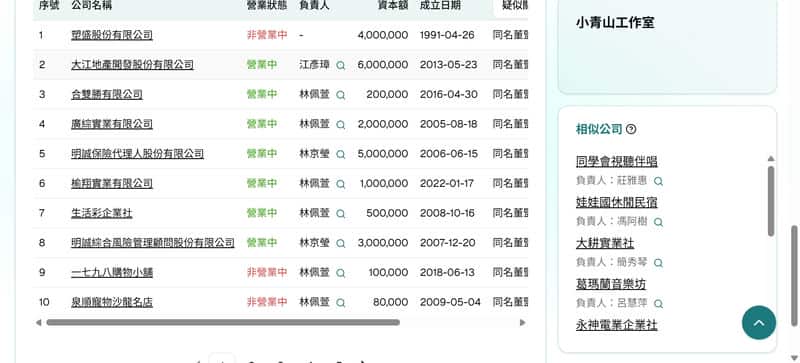The image size is (800, 363).
Task: Click similar companies list scrollbar thumb
Action: pos(770,201)
